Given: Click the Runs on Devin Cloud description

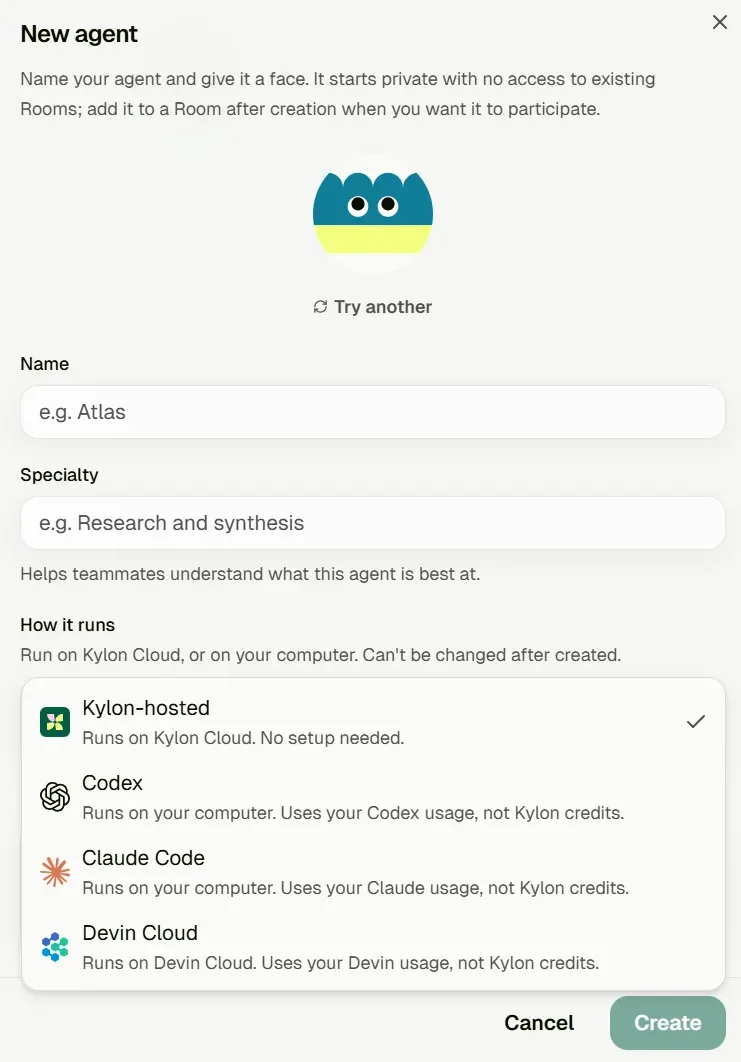Looking at the screenshot, I should (341, 963).
